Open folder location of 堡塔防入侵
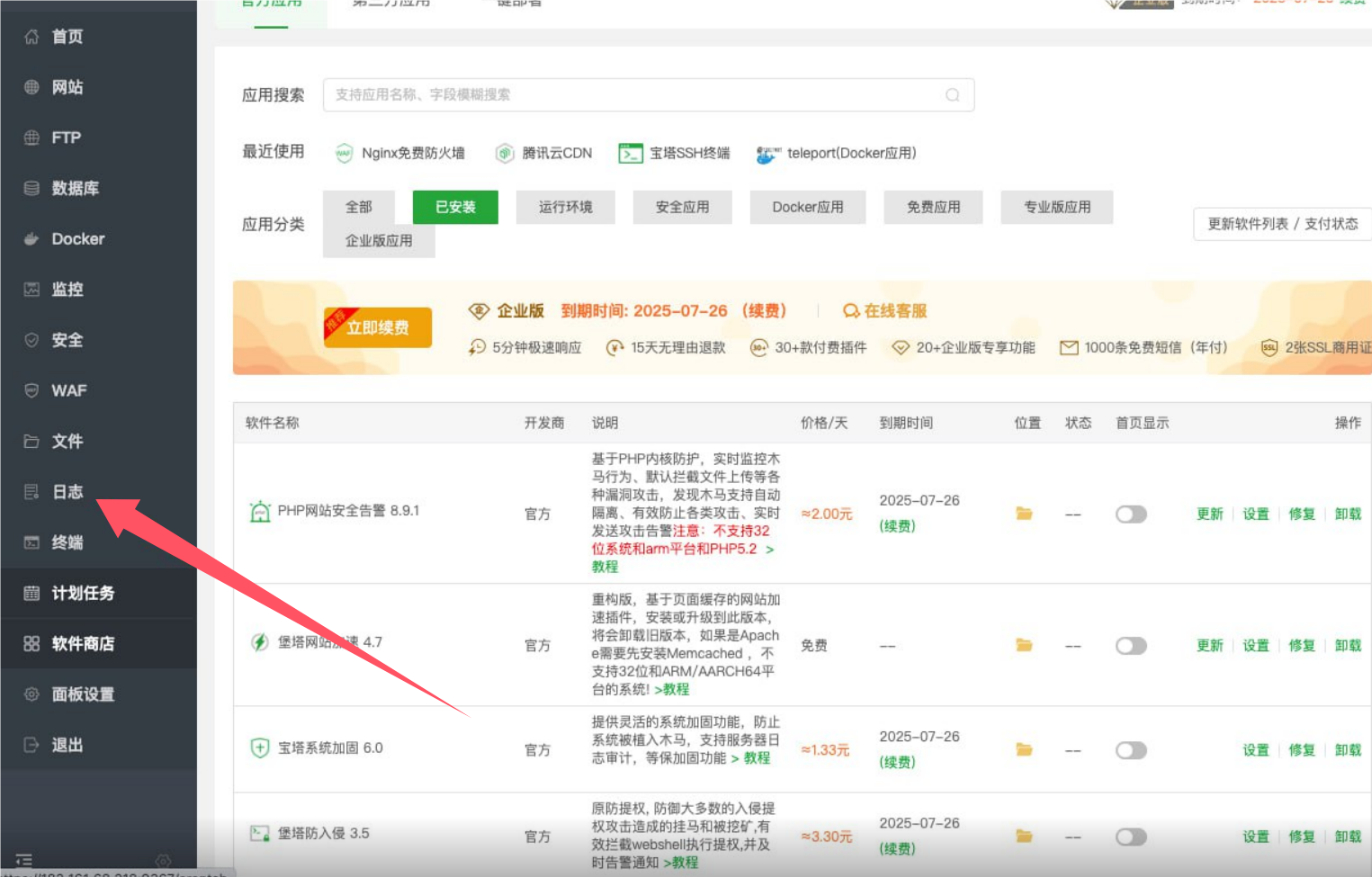 [x=1024, y=837]
